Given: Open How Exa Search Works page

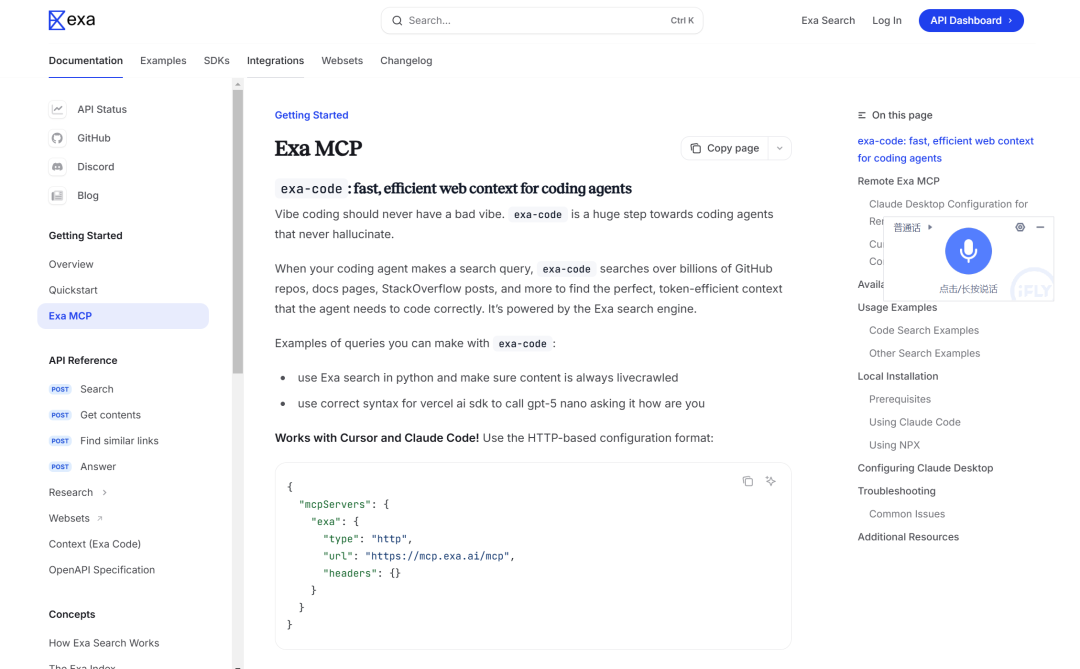Looking at the screenshot, I should click(x=104, y=643).
